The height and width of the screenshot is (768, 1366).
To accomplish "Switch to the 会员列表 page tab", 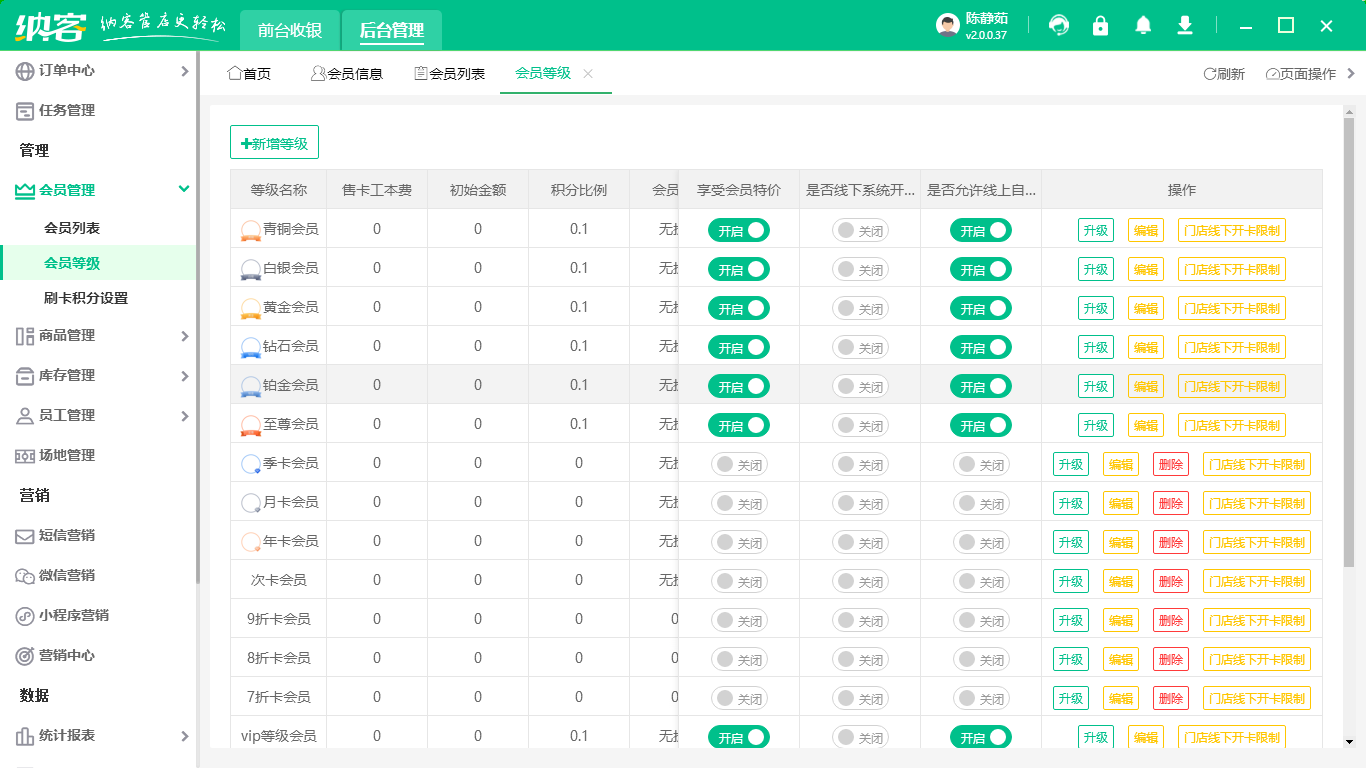I will pos(450,74).
